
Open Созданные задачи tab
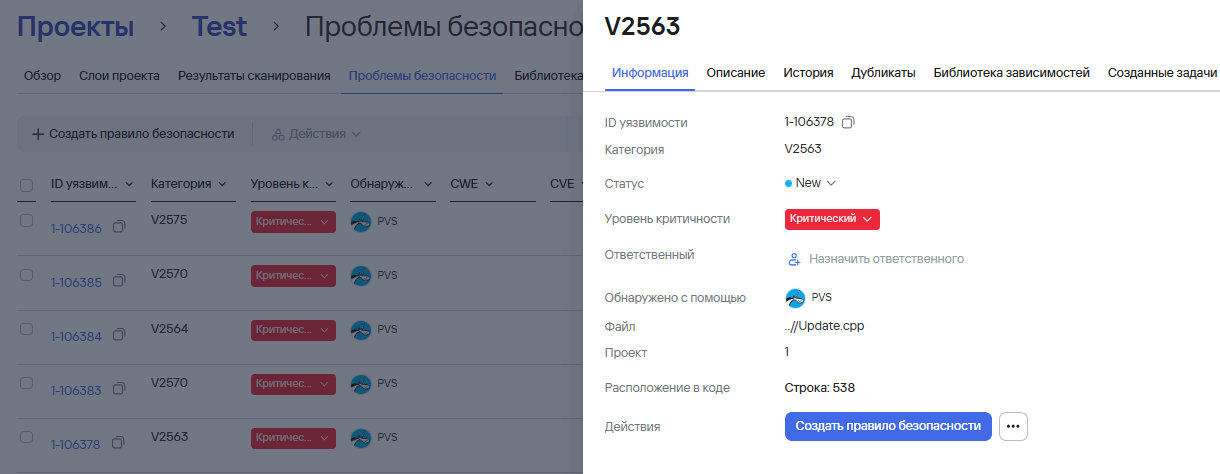[x=1162, y=73]
